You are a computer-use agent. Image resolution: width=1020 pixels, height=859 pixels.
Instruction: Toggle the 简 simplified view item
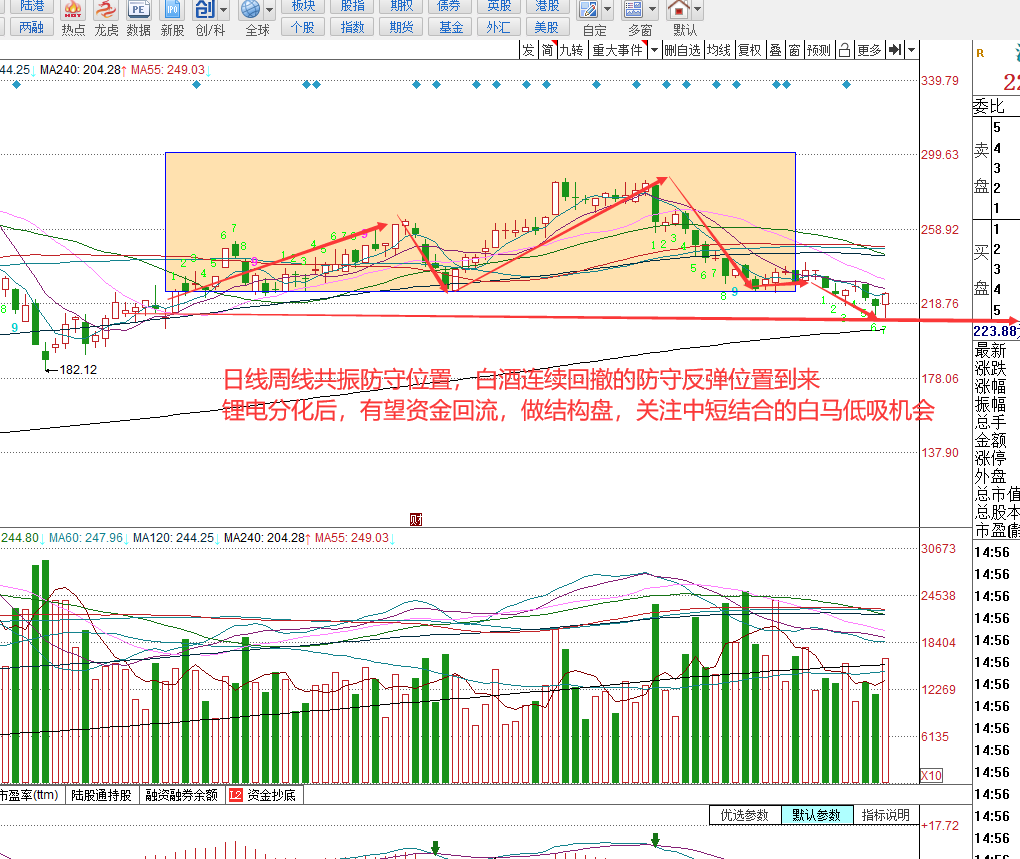click(548, 50)
